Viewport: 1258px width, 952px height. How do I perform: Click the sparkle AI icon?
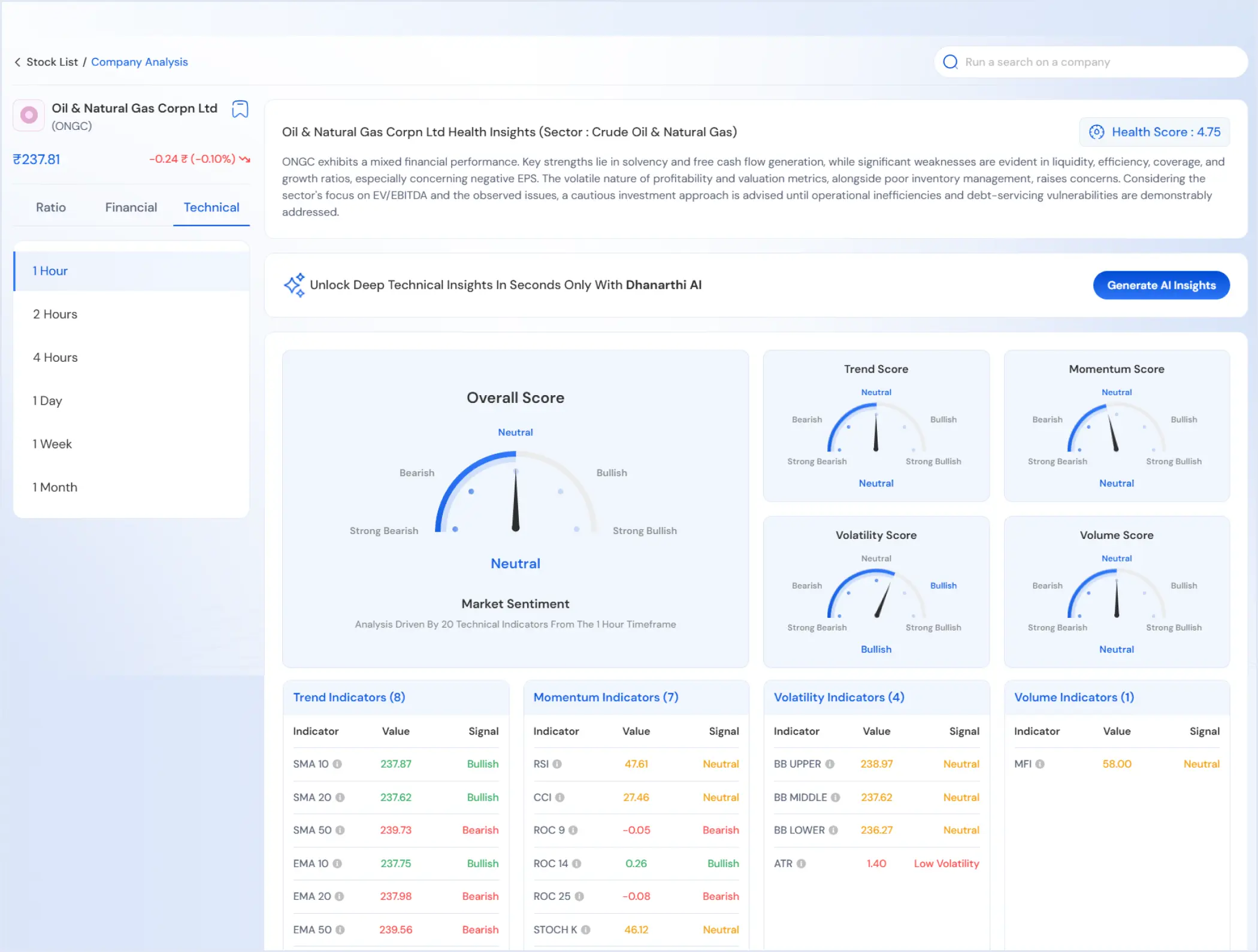(294, 285)
